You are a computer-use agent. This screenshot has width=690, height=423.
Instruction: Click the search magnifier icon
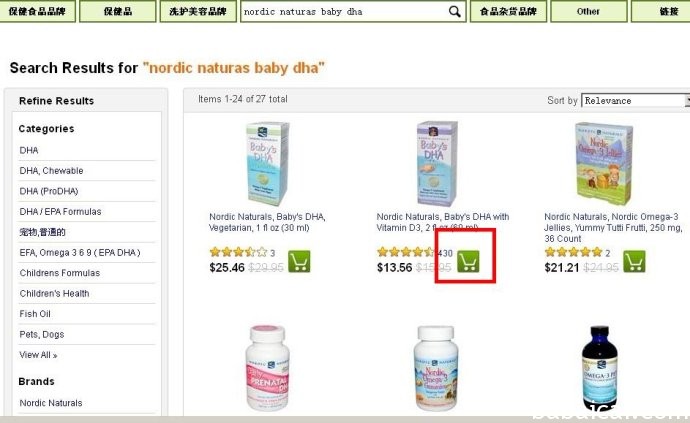455,12
